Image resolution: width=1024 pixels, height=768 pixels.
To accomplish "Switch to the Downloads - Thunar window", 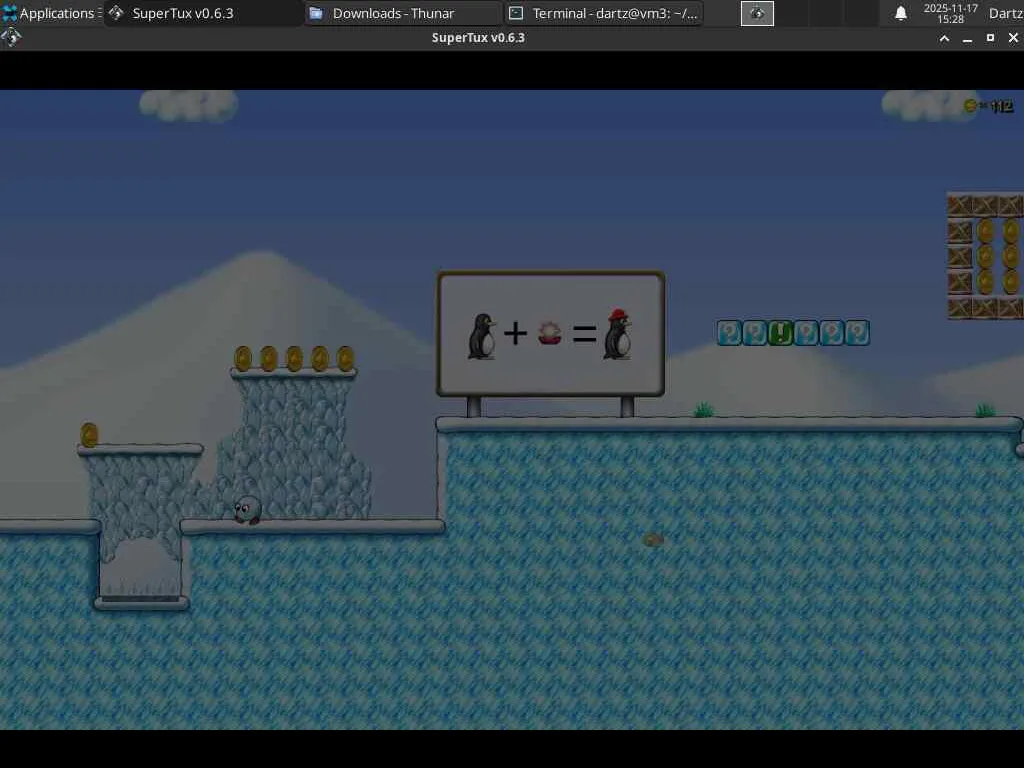I will 404,13.
